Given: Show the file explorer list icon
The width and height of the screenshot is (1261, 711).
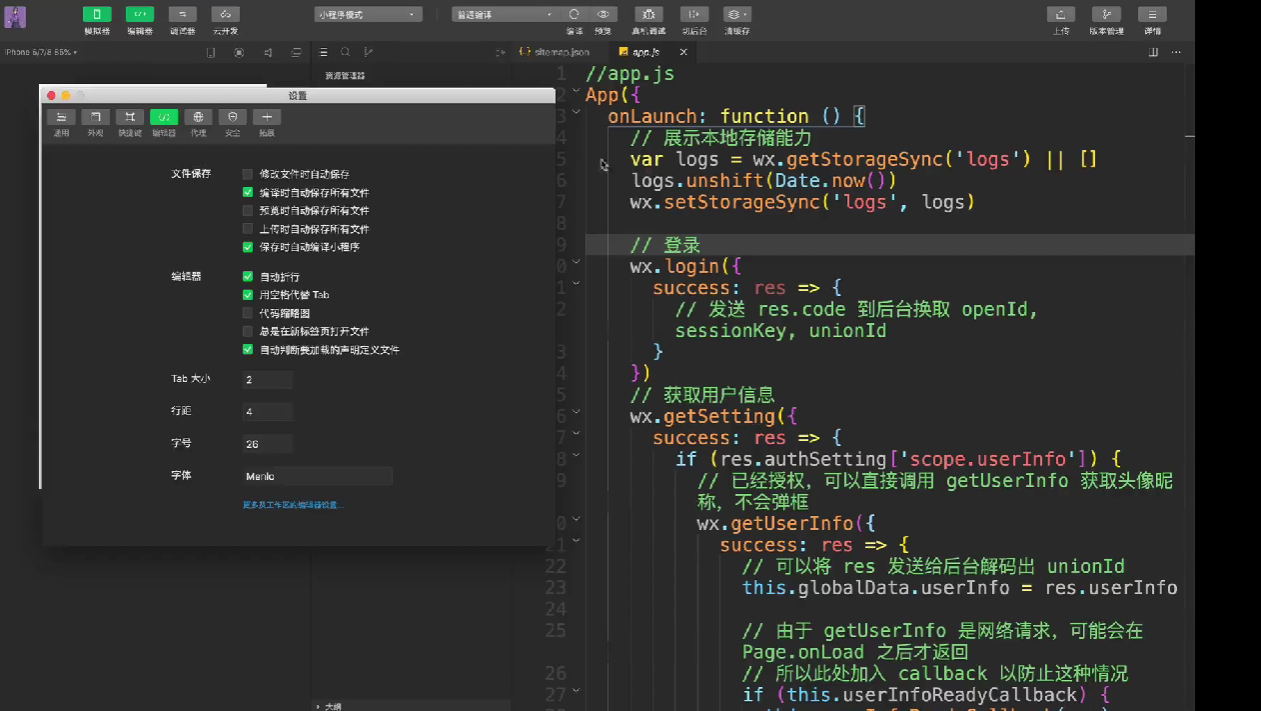Looking at the screenshot, I should click(x=323, y=52).
